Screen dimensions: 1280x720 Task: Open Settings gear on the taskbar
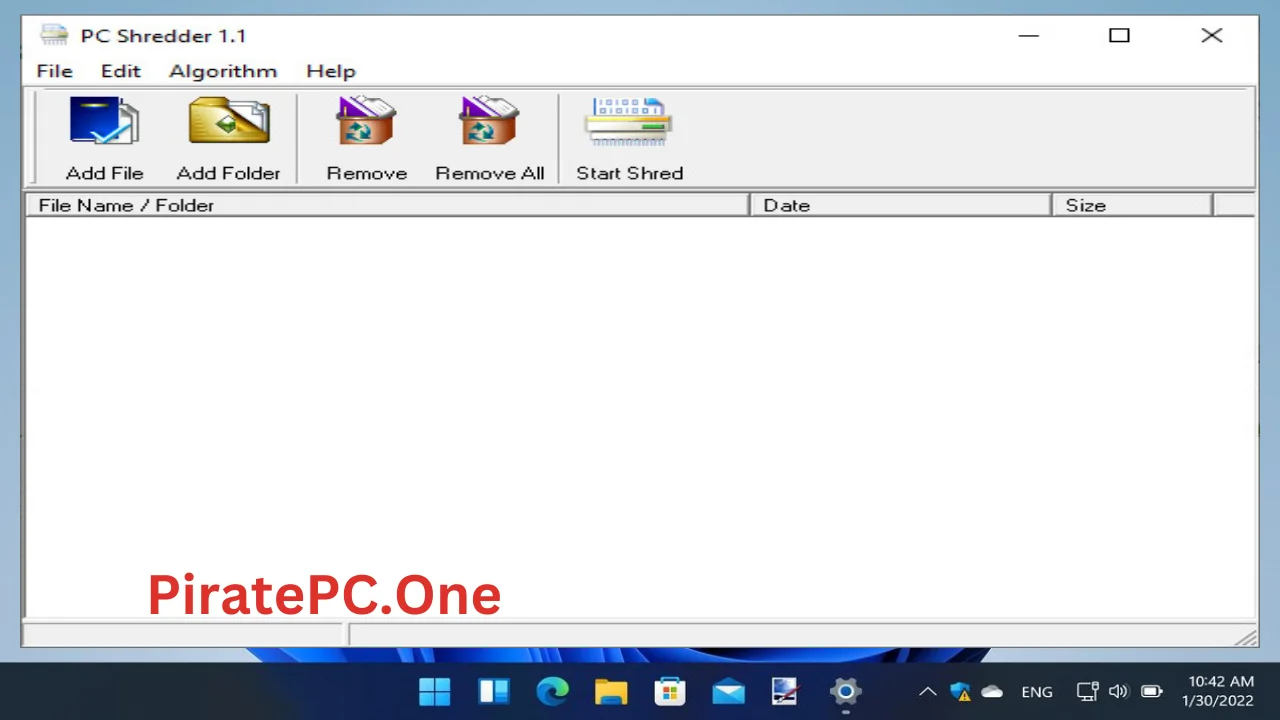(845, 691)
